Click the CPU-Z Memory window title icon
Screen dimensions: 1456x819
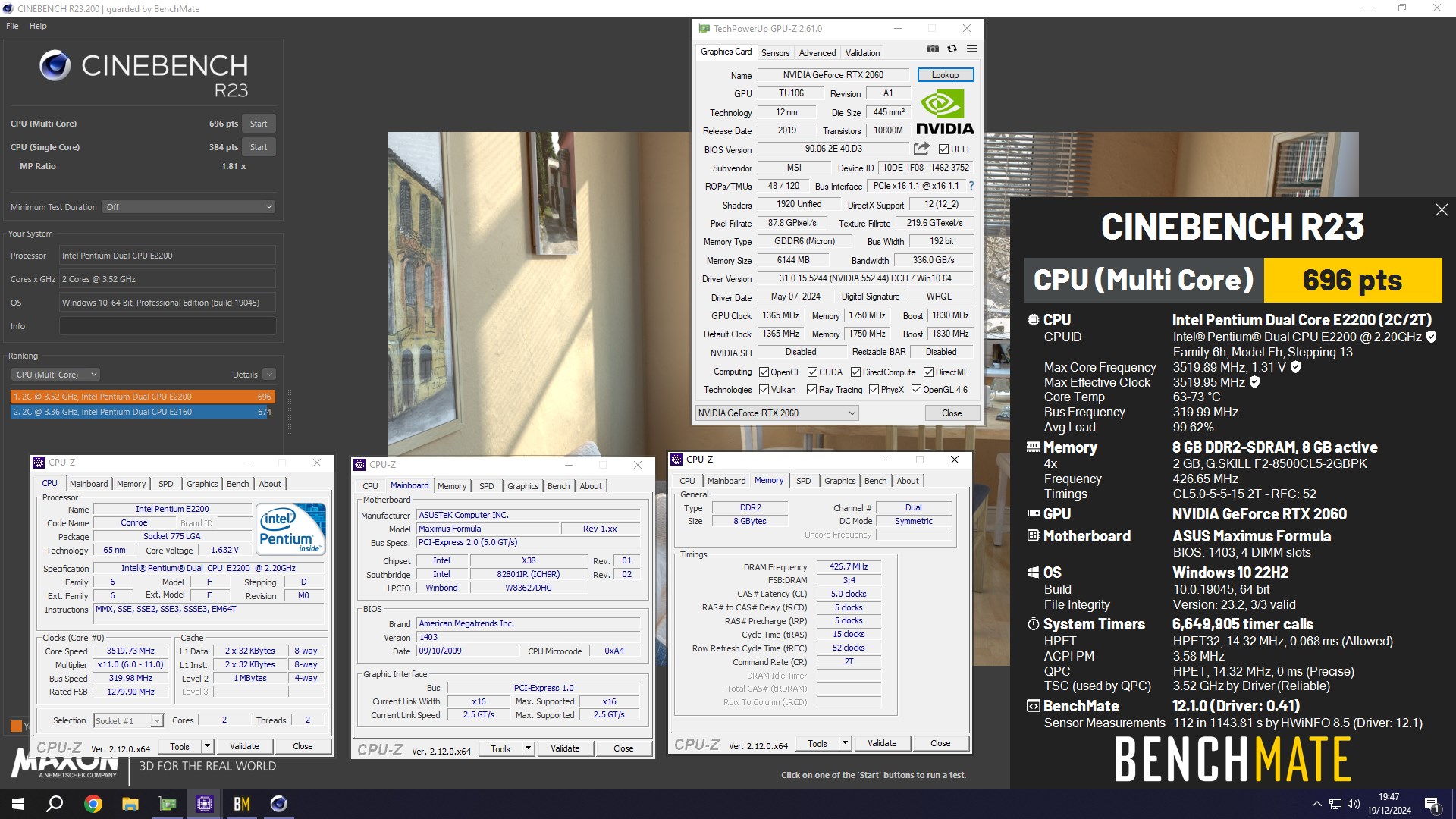[676, 460]
